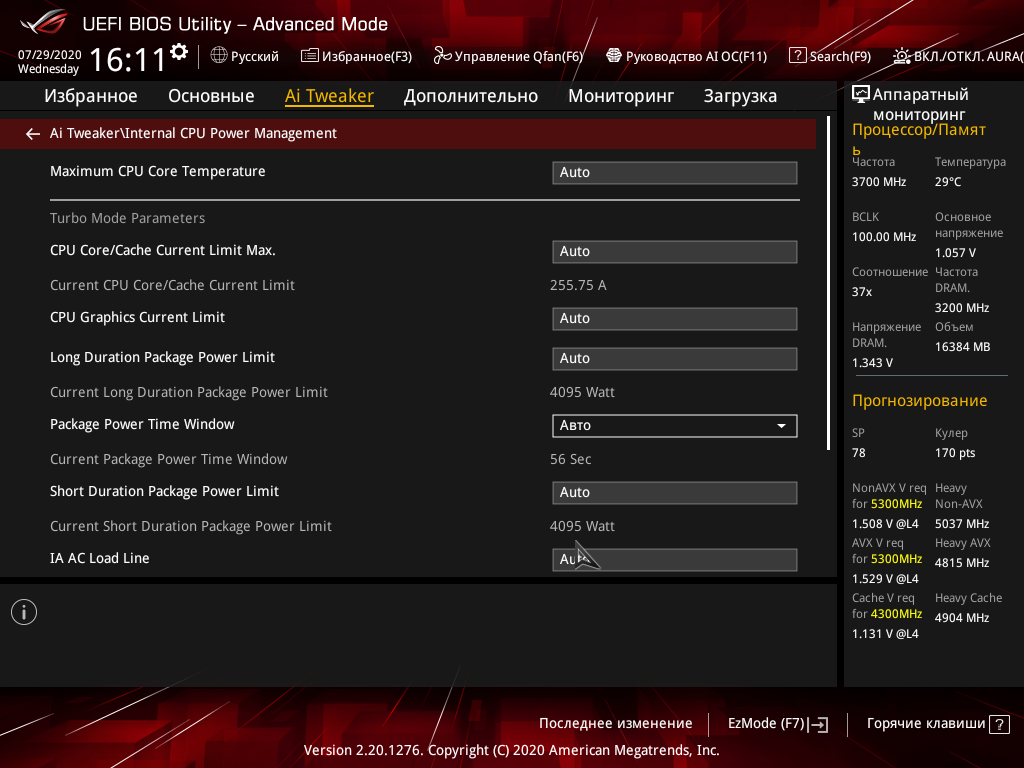
Task: Open settings via gear icon next to clock
Action: tap(179, 52)
